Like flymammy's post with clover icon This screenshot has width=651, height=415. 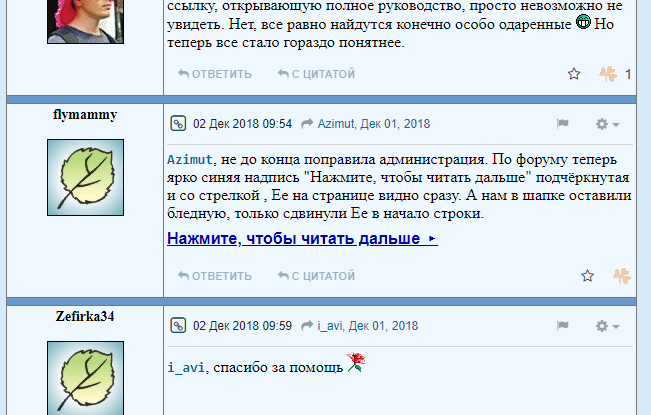click(x=622, y=276)
